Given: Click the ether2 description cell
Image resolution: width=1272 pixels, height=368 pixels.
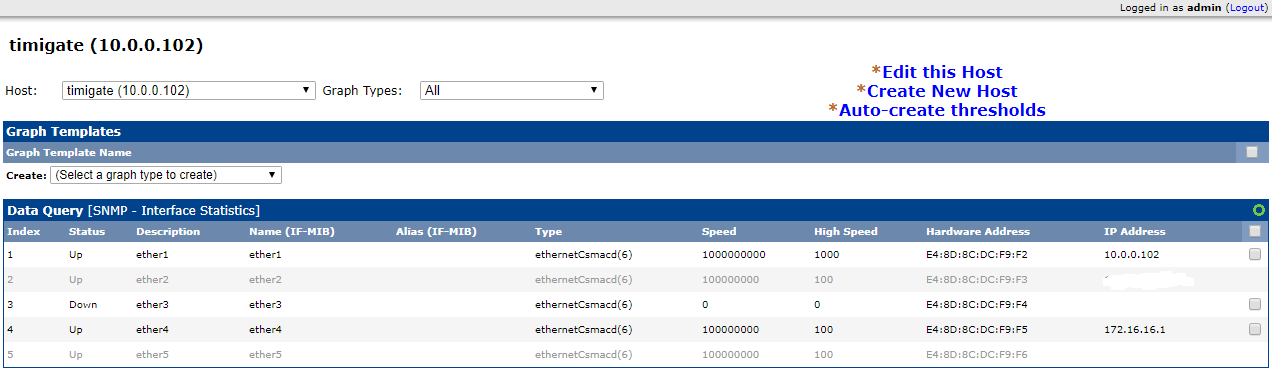Looking at the screenshot, I should click(153, 280).
